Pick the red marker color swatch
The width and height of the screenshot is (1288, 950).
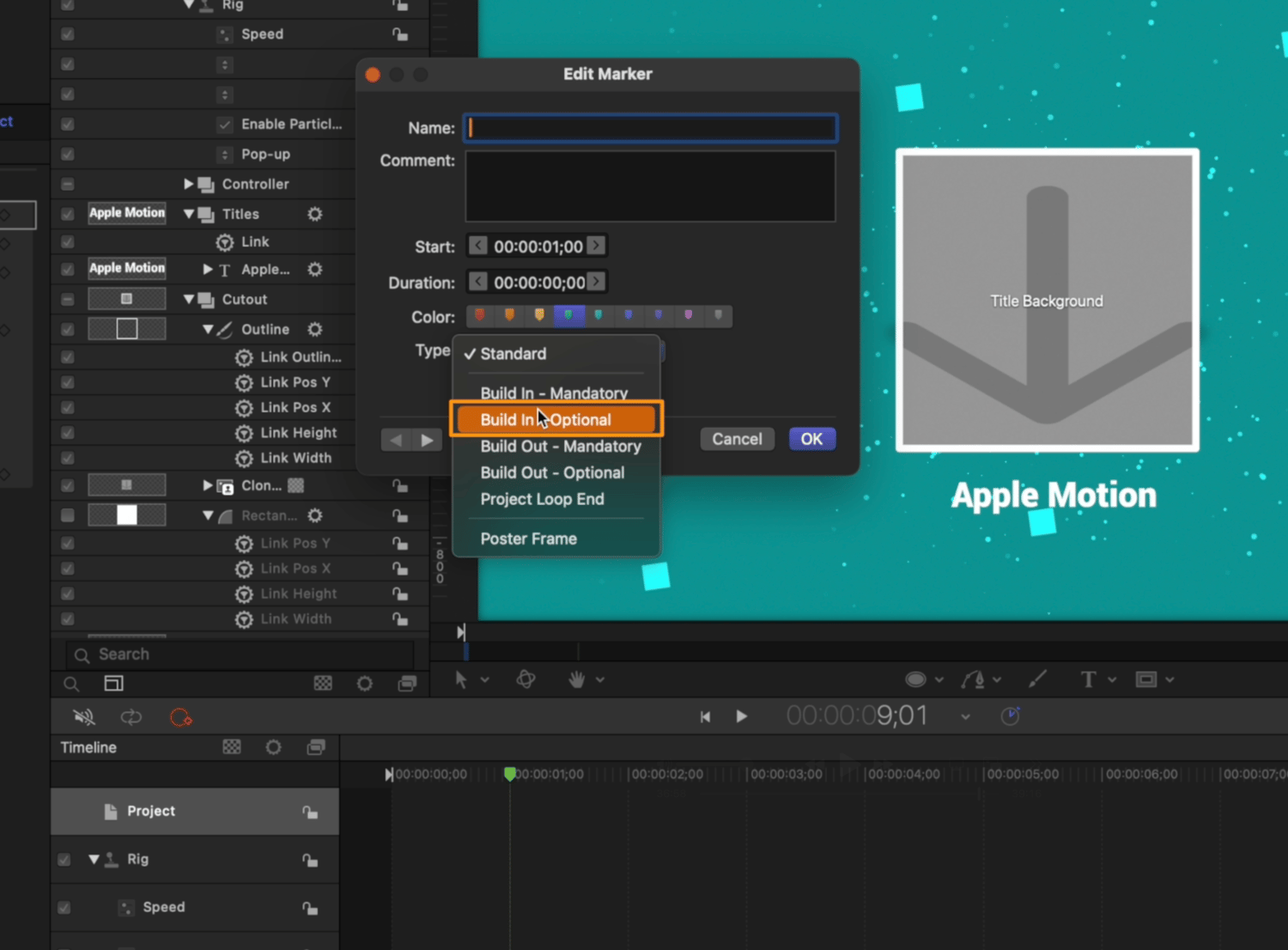pyautogui.click(x=480, y=315)
